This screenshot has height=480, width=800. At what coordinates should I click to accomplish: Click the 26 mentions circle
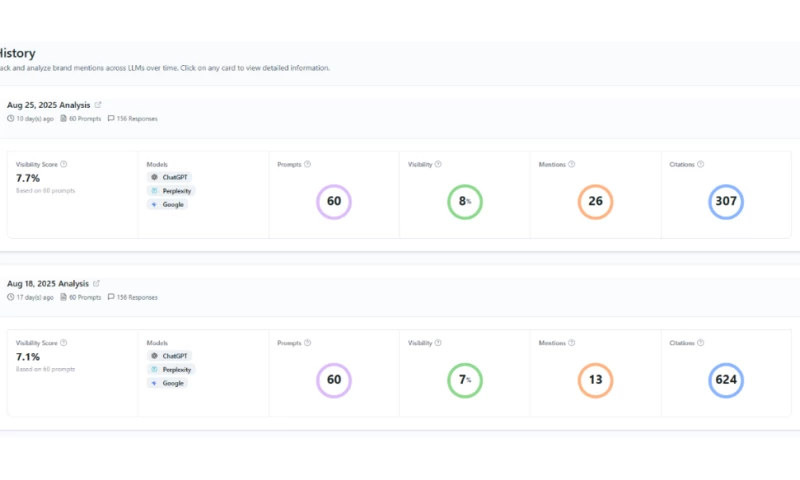(x=595, y=201)
